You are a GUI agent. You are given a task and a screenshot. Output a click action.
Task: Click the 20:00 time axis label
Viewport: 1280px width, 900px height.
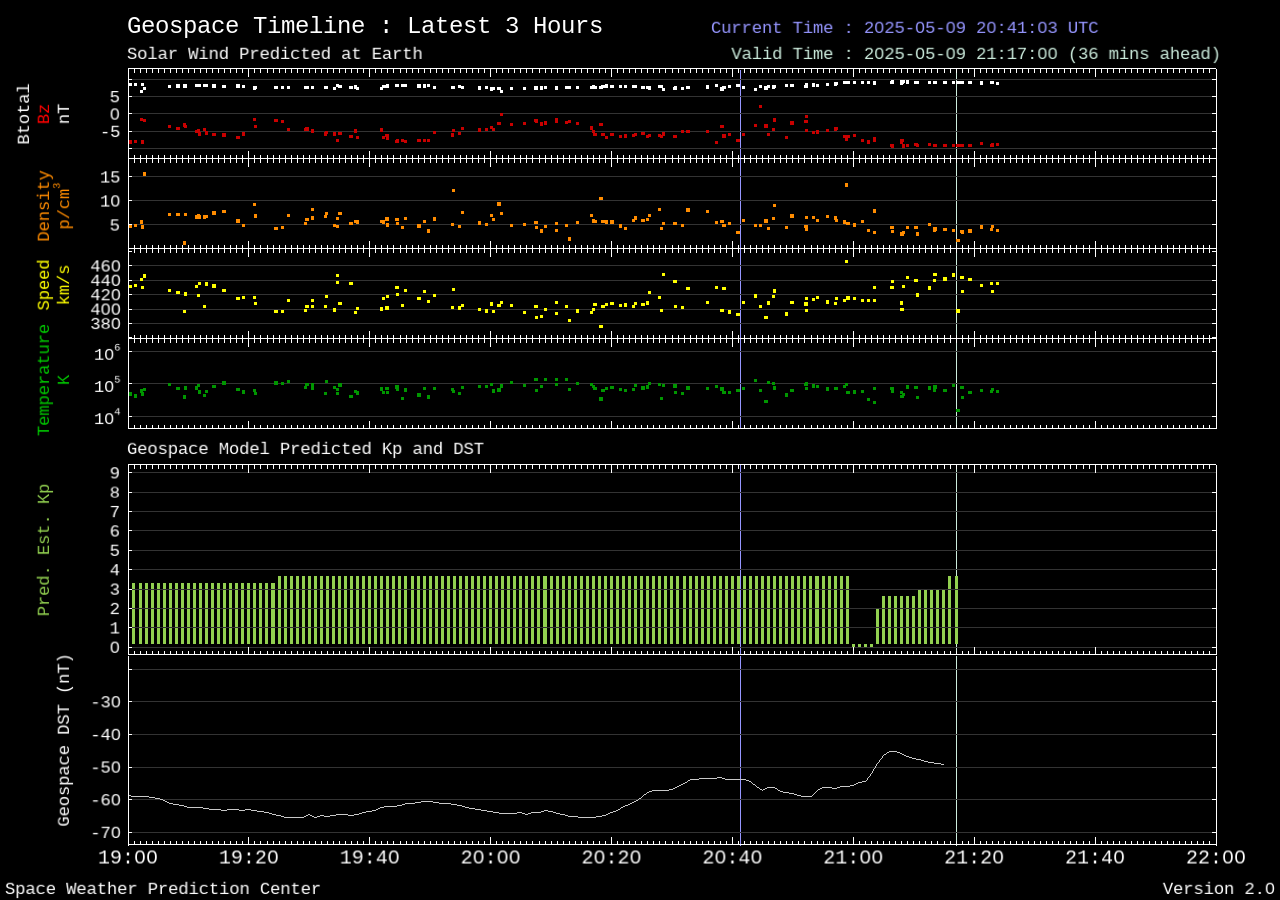pyautogui.click(x=491, y=857)
